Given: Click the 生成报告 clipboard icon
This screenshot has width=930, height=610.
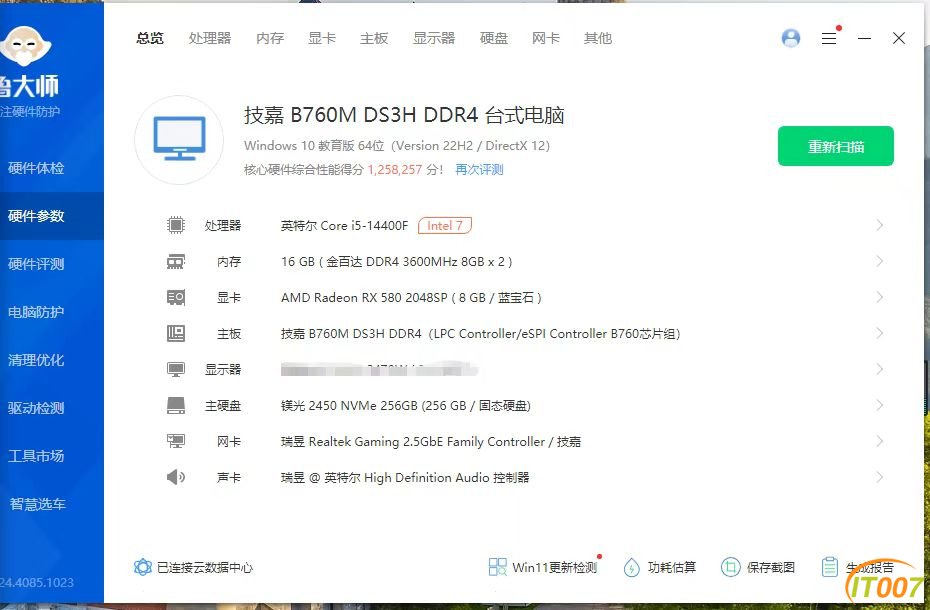Looking at the screenshot, I should pyautogui.click(x=830, y=567).
